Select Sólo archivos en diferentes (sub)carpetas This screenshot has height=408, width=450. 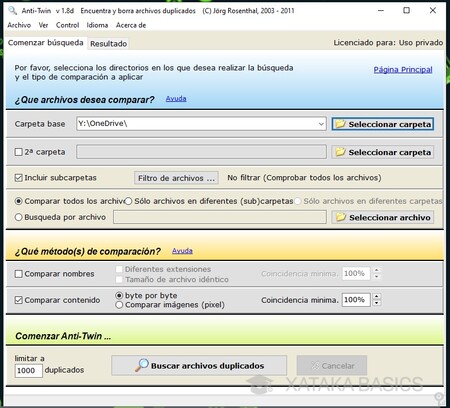(x=128, y=201)
